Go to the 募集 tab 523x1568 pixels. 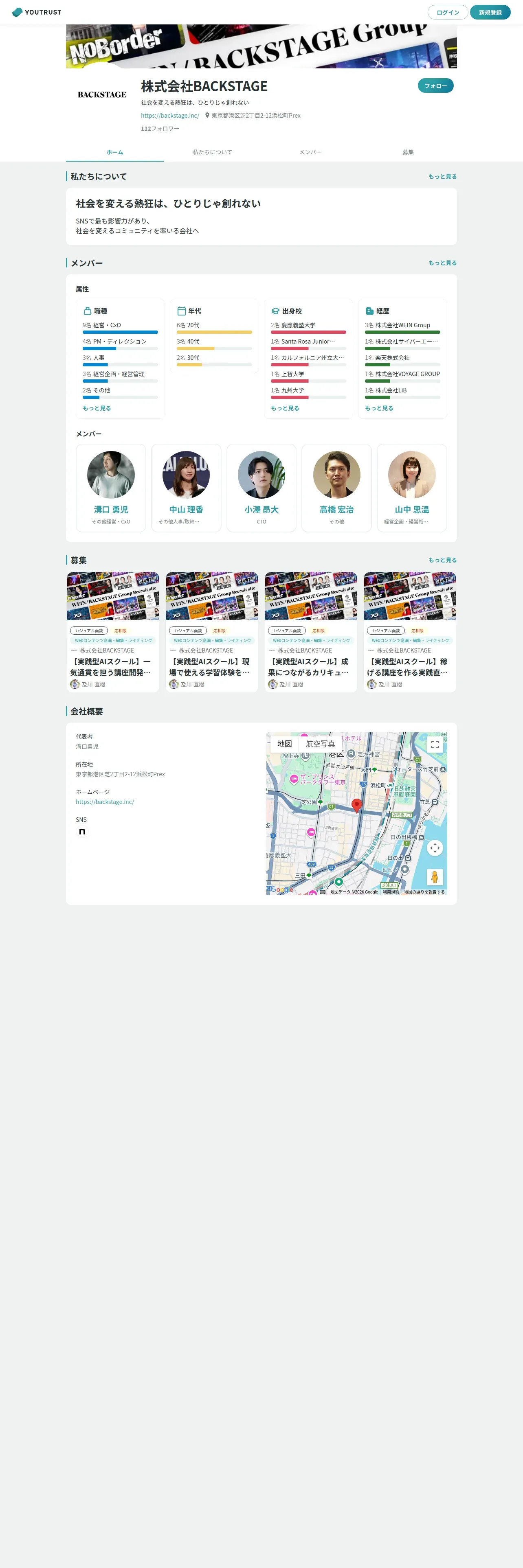click(408, 152)
